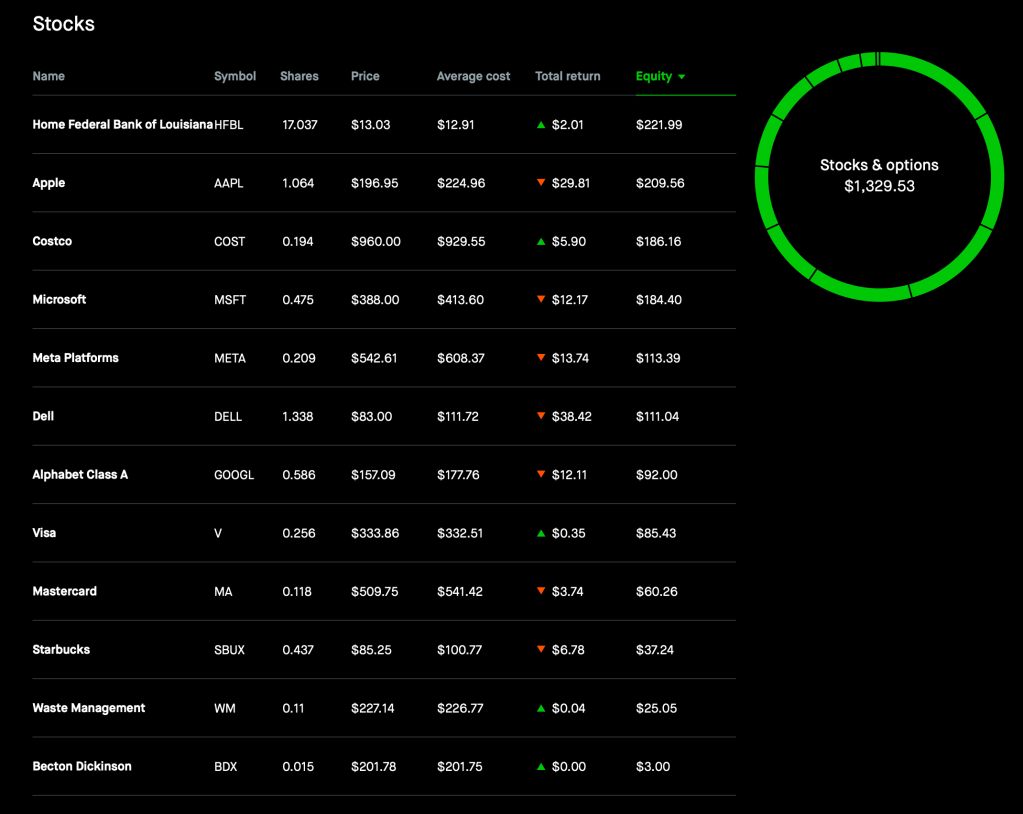Toggle the Equity column sort arrow
The width and height of the screenshot is (1023, 814).
click(x=682, y=77)
